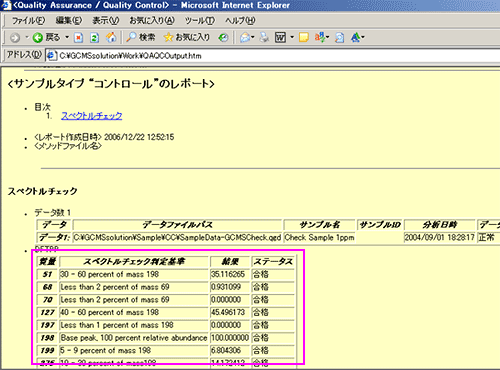The image size is (500, 370).
Task: Open the お気に入り(A) menu
Action: (152, 21)
